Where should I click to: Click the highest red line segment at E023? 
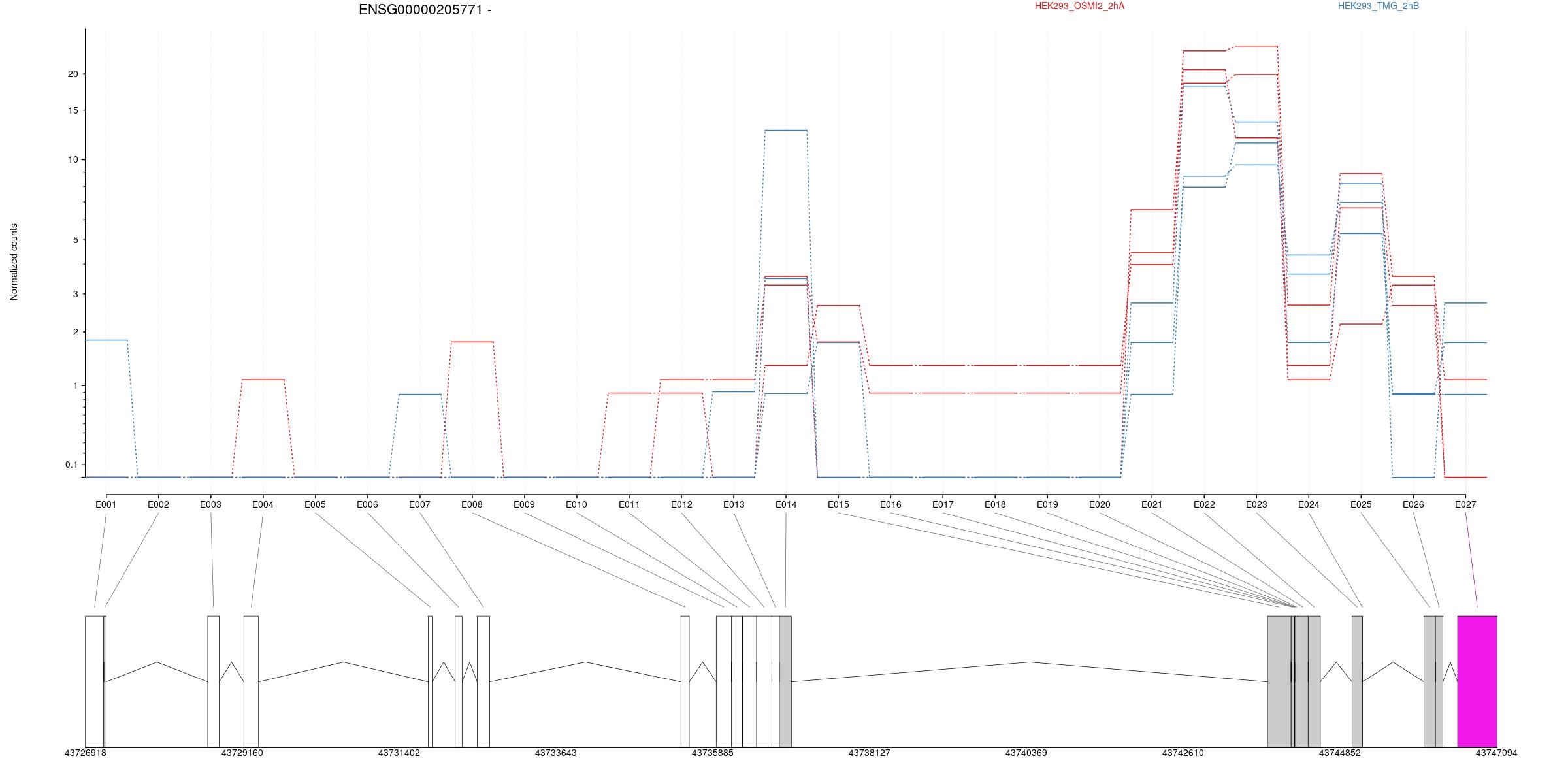[1256, 46]
